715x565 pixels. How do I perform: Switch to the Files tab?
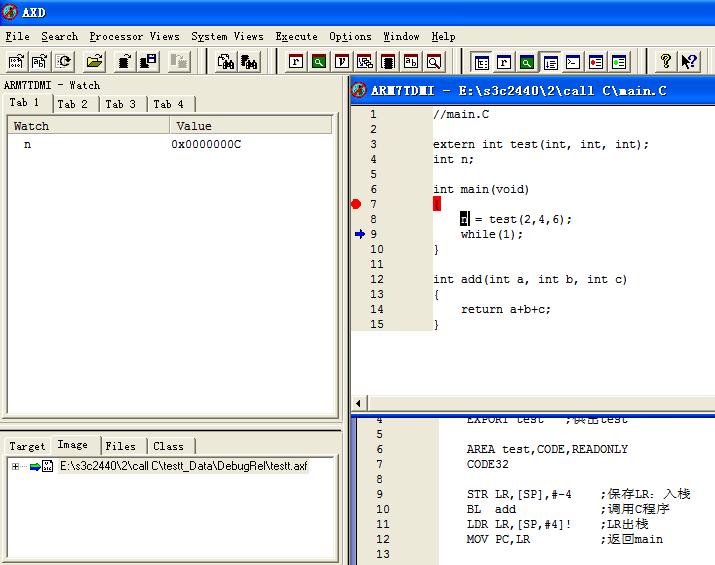tap(121, 446)
